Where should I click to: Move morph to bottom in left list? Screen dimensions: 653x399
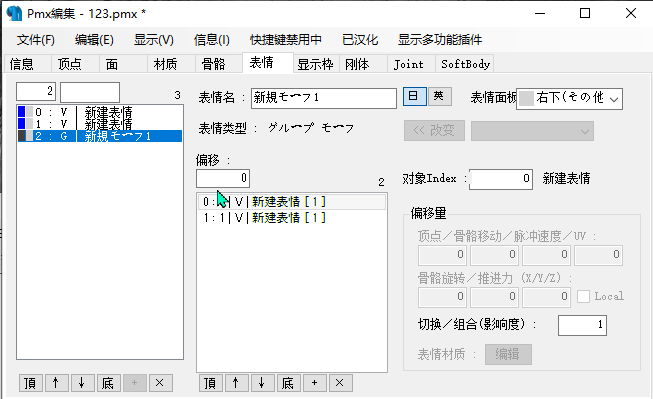[x=108, y=383]
